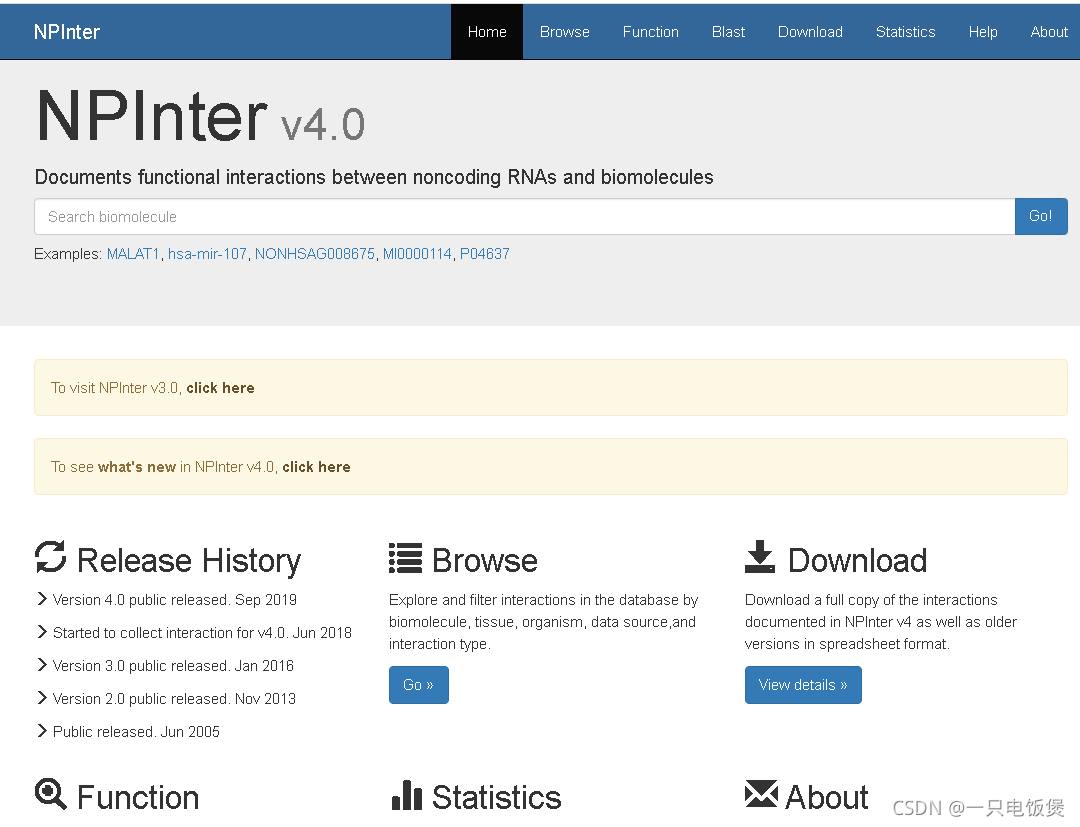Click chevron beside Started to collect interaction

(x=43, y=632)
